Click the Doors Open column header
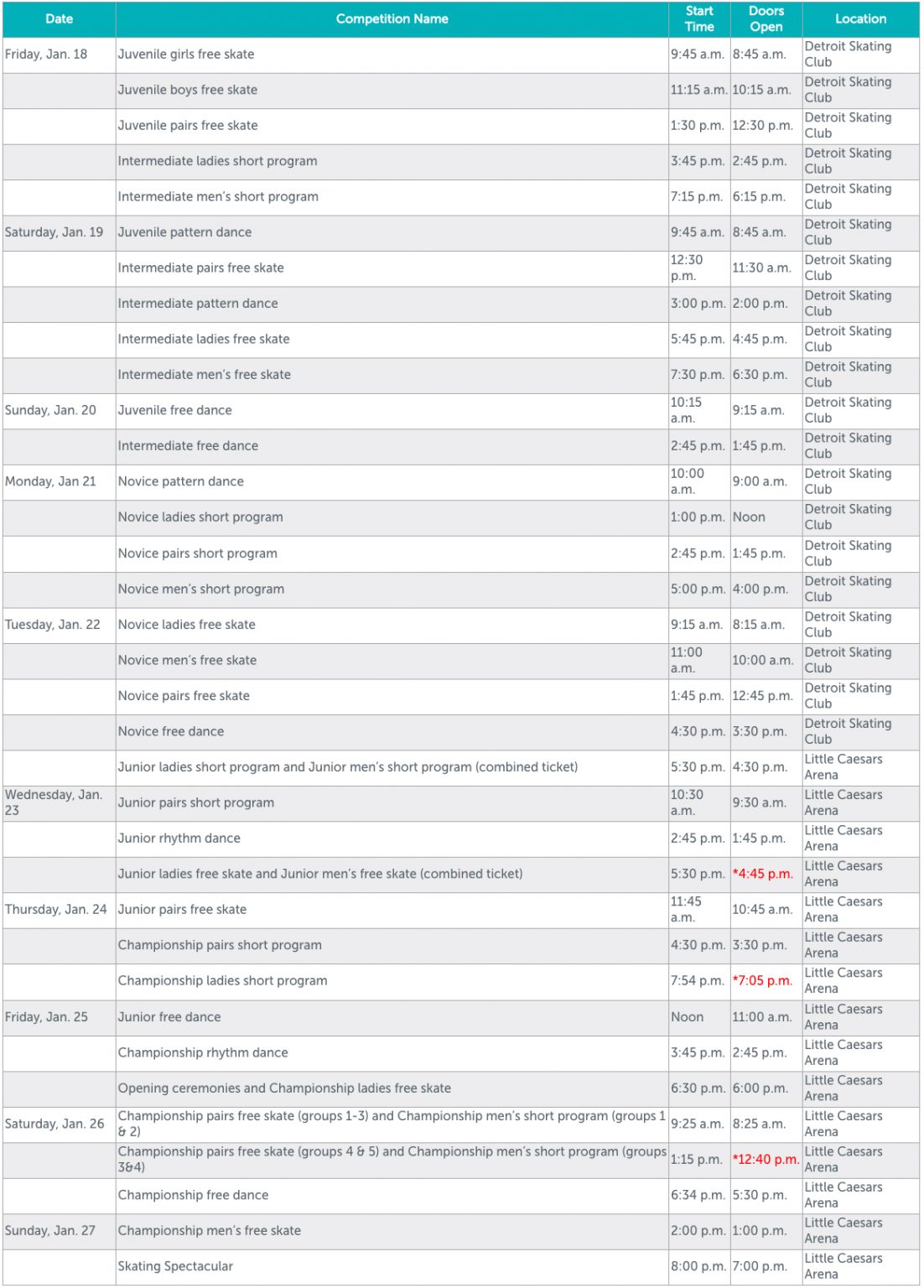This screenshot has width=924, height=1288. (766, 18)
